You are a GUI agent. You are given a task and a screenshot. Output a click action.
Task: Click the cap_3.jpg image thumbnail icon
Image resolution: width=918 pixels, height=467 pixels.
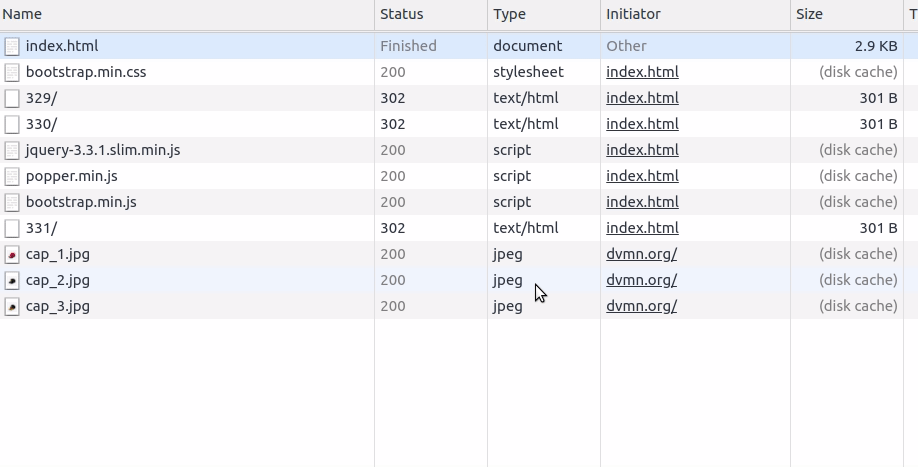12,307
